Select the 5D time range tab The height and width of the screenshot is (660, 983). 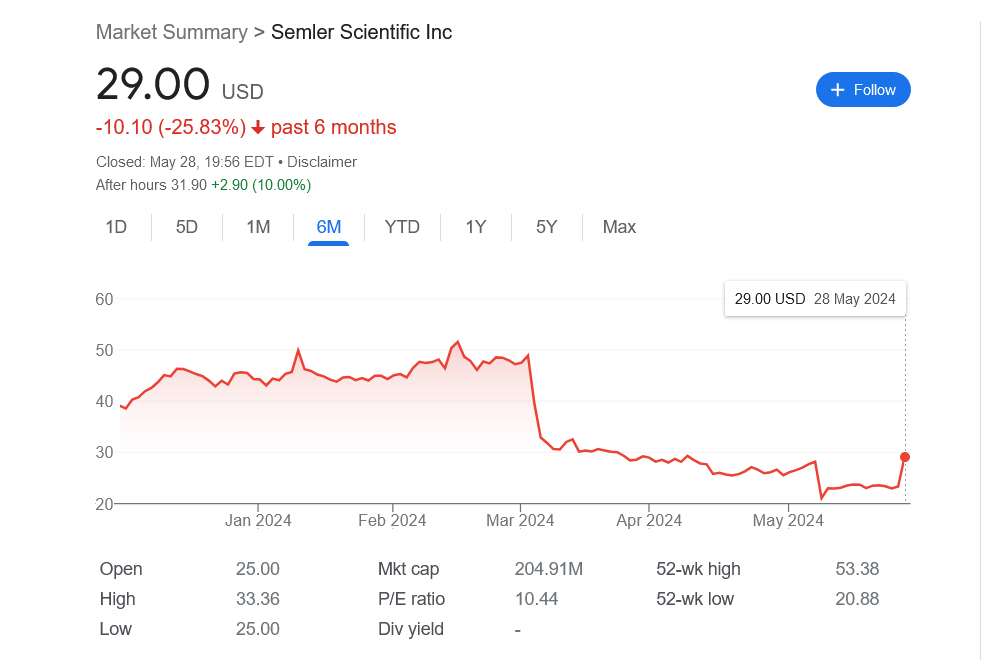click(x=187, y=227)
